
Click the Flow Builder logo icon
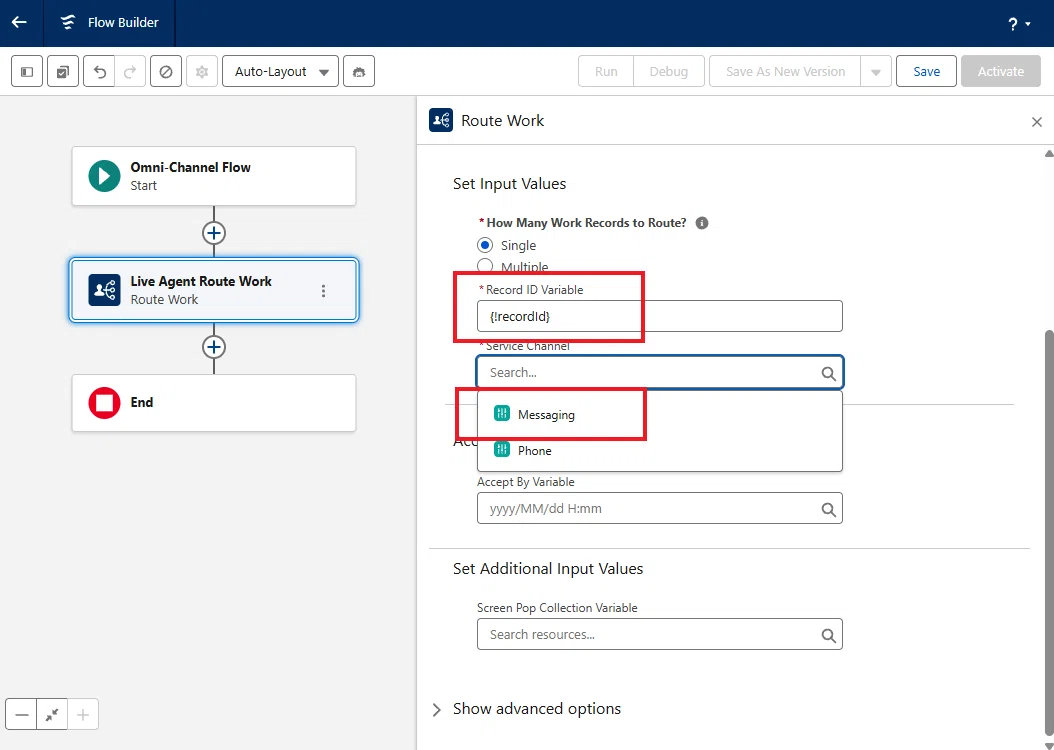click(68, 22)
